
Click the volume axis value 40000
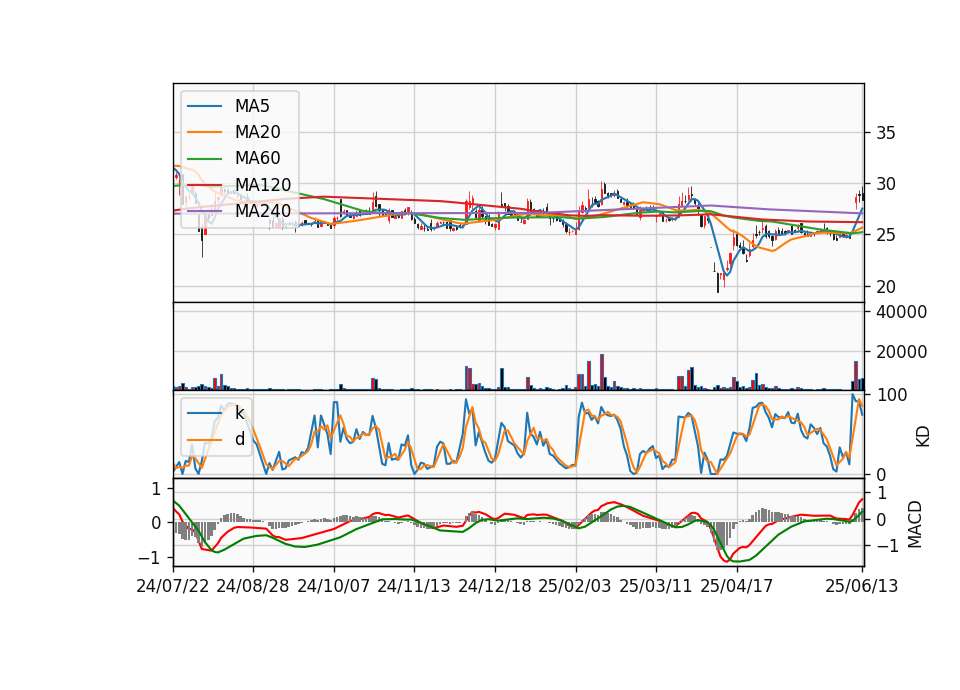(x=902, y=312)
